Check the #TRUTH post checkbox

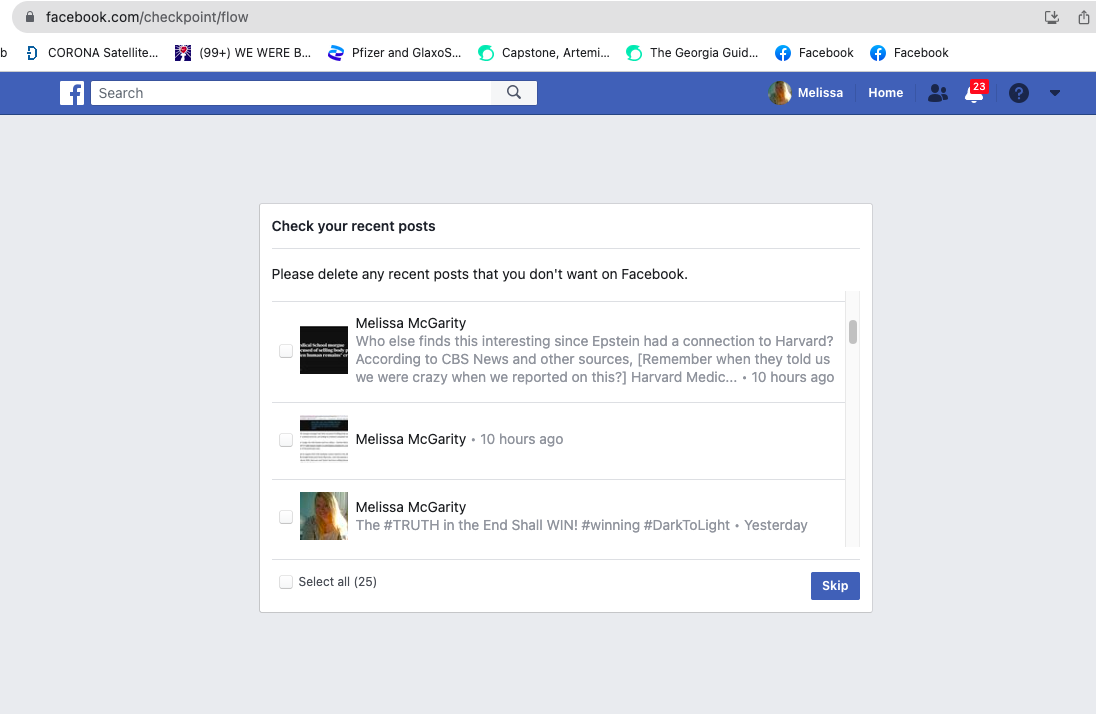pyautogui.click(x=286, y=516)
